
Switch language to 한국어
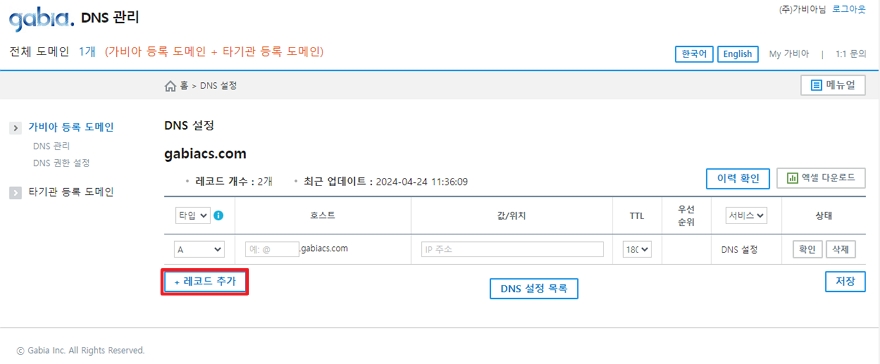[x=694, y=54]
